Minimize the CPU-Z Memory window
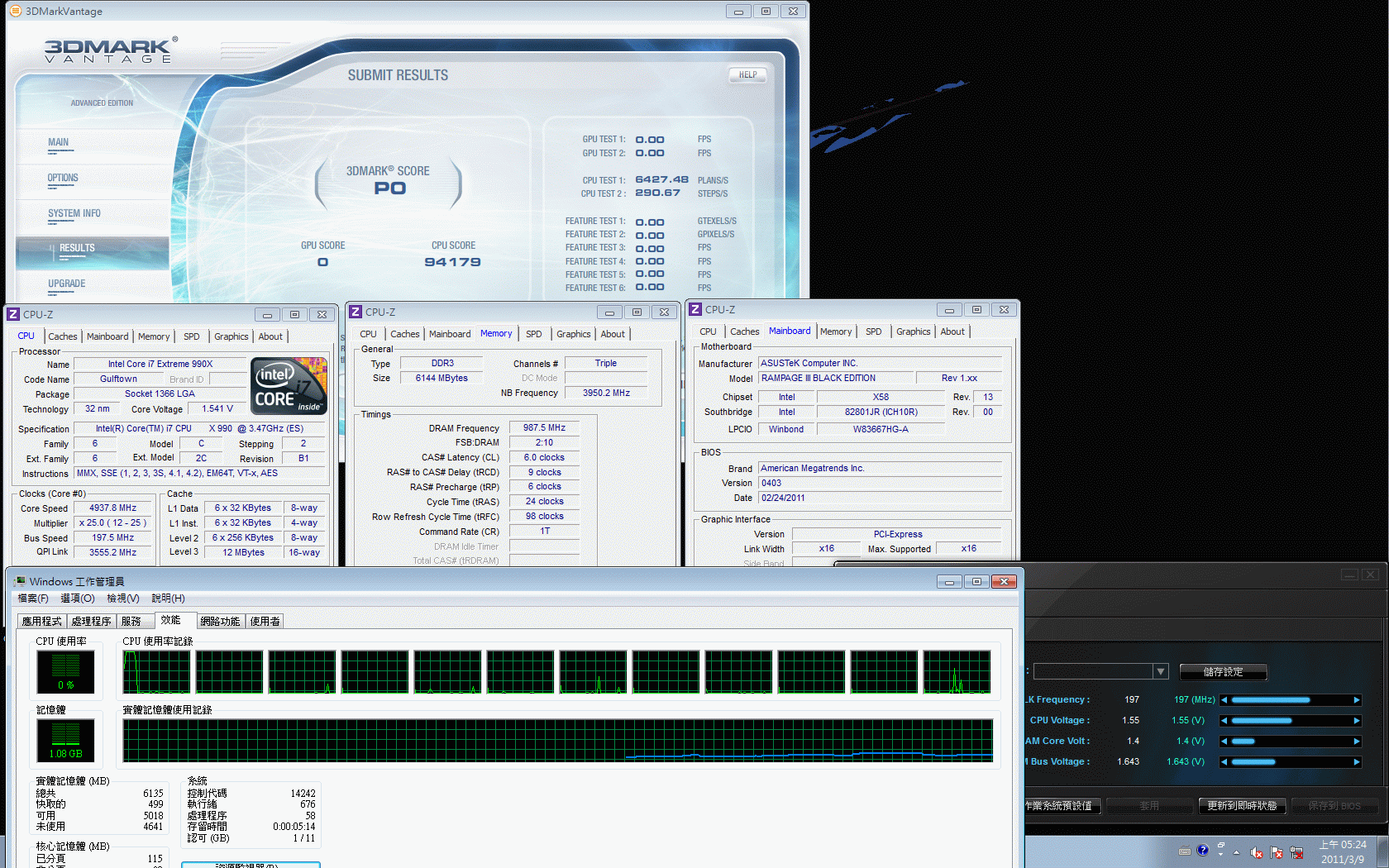This screenshot has height=868, width=1389. (x=609, y=312)
